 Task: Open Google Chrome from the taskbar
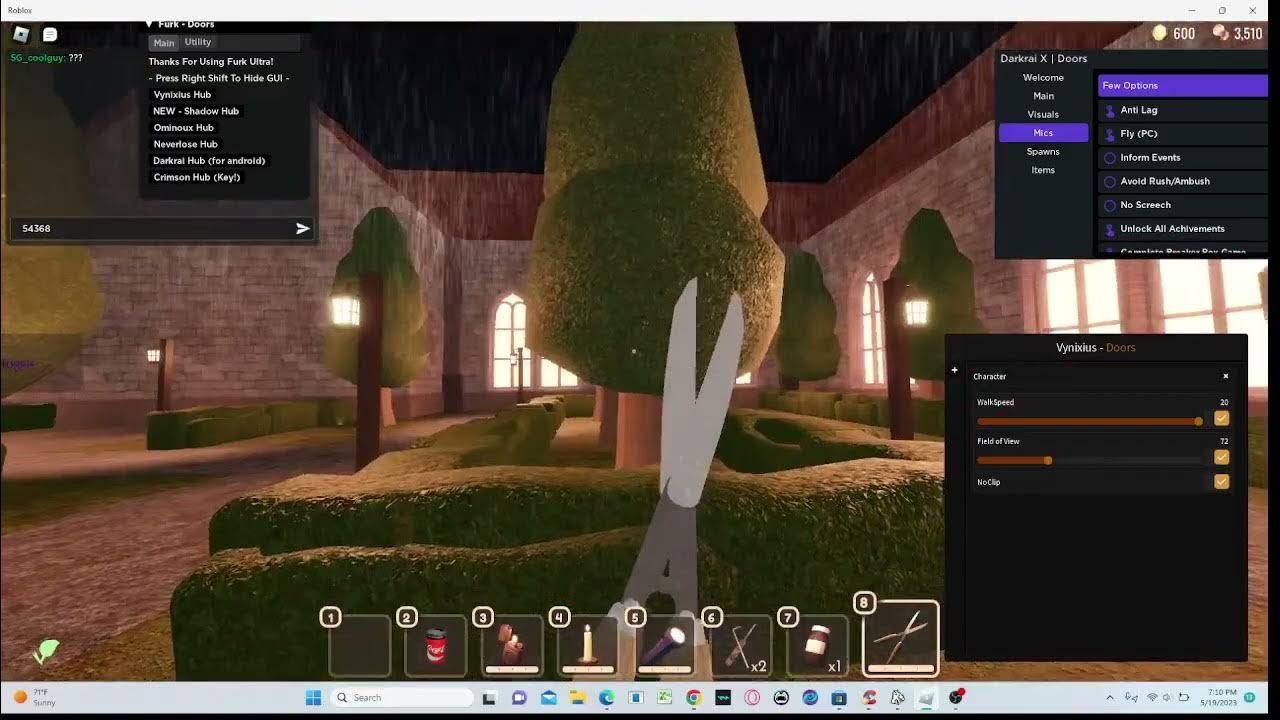click(694, 697)
